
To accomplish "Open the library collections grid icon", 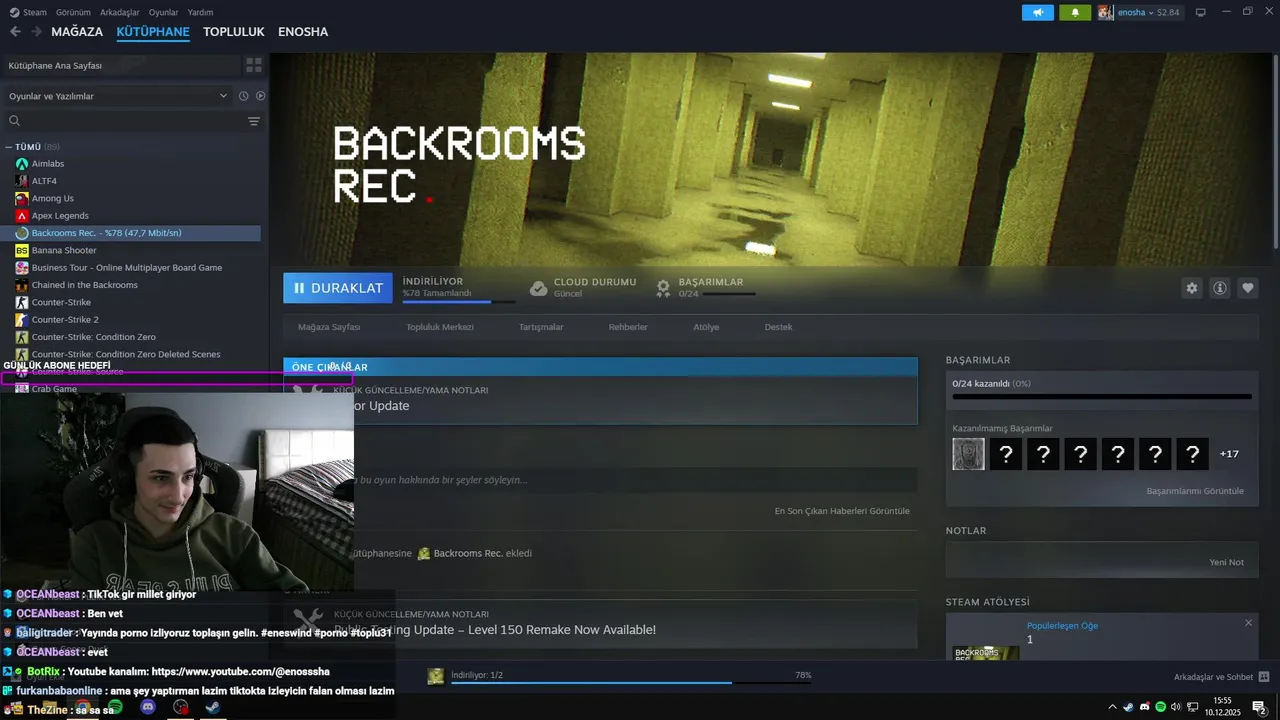I will [254, 65].
